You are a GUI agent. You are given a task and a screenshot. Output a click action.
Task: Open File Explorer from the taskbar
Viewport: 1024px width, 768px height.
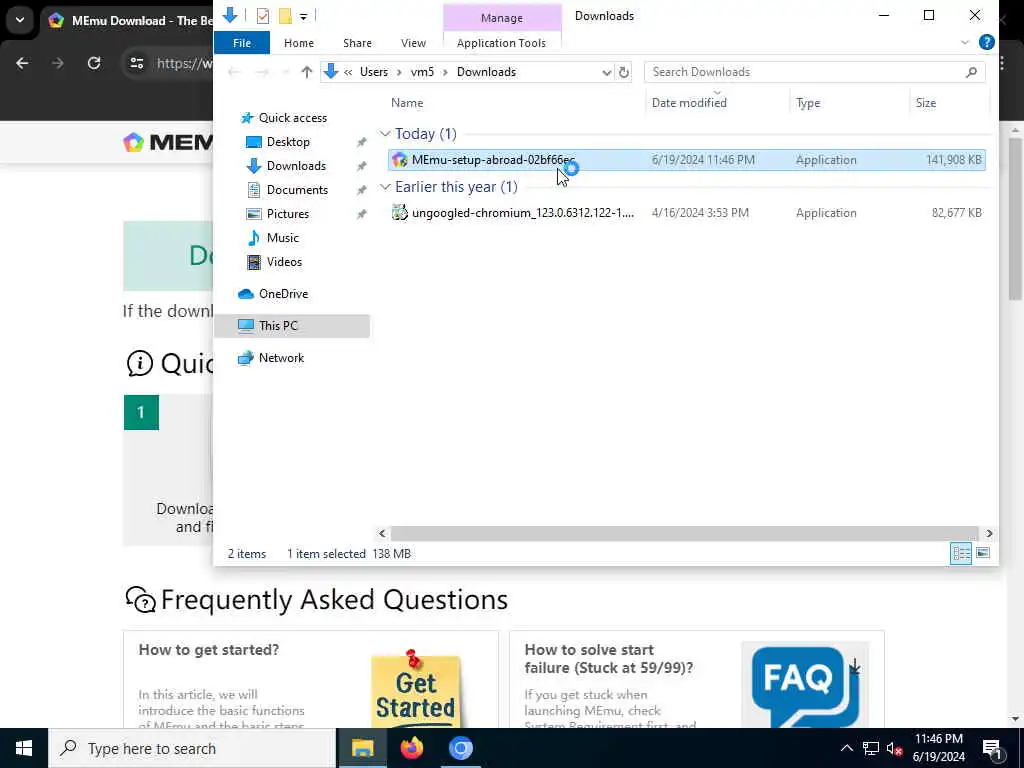(362, 748)
